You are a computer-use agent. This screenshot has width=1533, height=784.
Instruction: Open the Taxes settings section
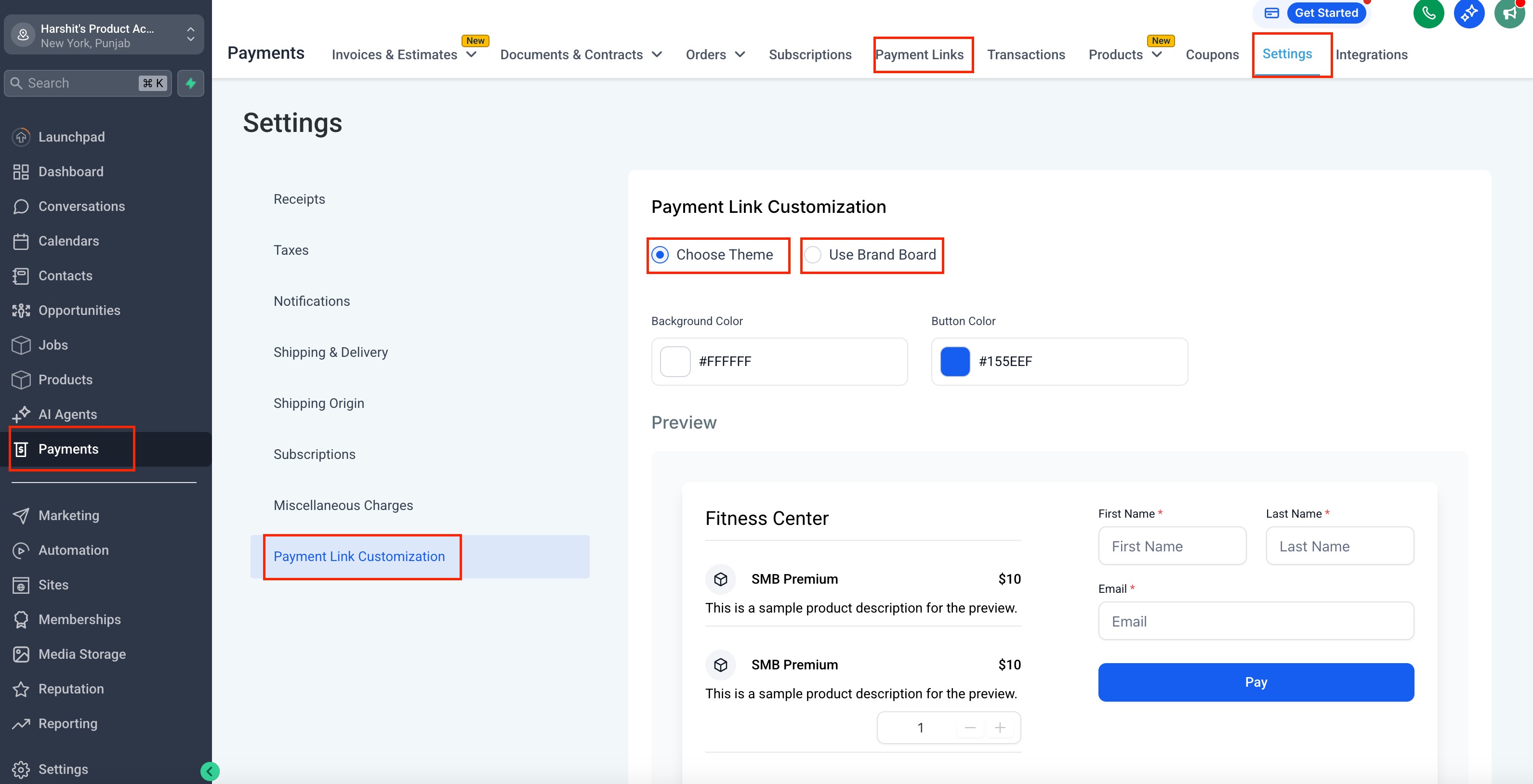(x=291, y=250)
